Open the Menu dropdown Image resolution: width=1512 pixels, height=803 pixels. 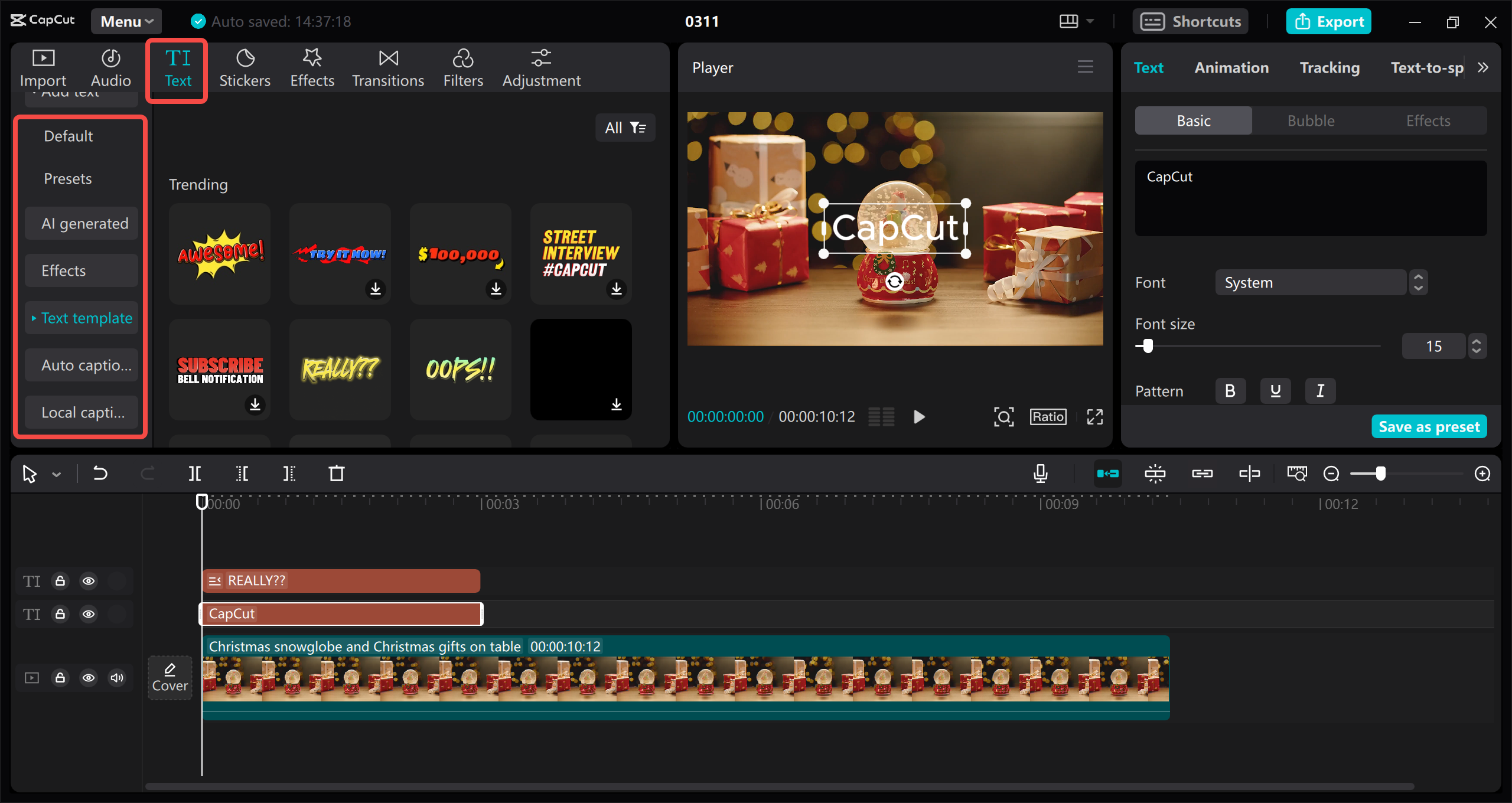point(126,21)
